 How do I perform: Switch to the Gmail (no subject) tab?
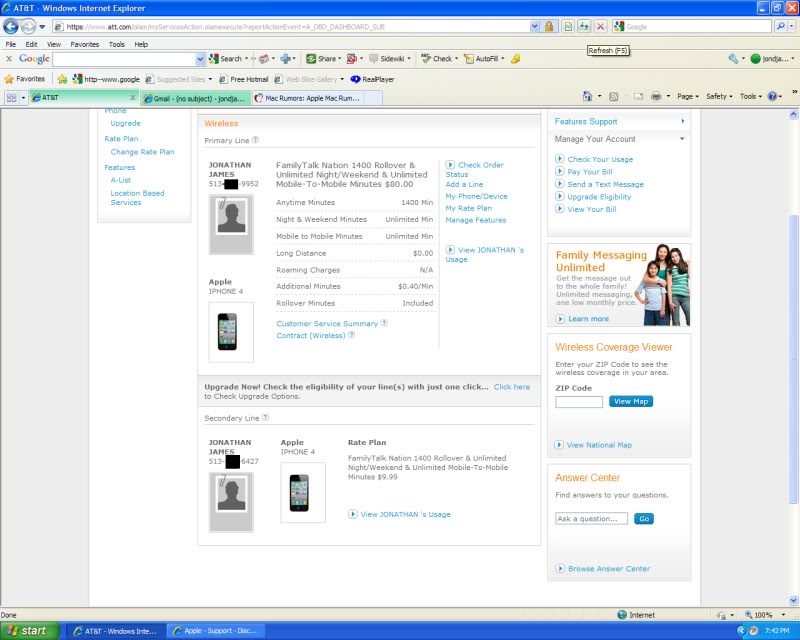coord(196,98)
